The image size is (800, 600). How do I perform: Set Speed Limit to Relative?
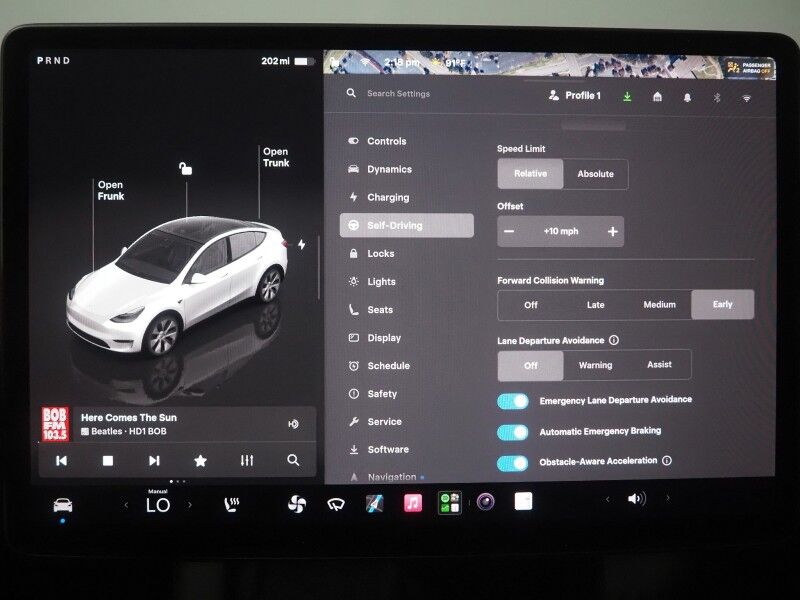(531, 174)
